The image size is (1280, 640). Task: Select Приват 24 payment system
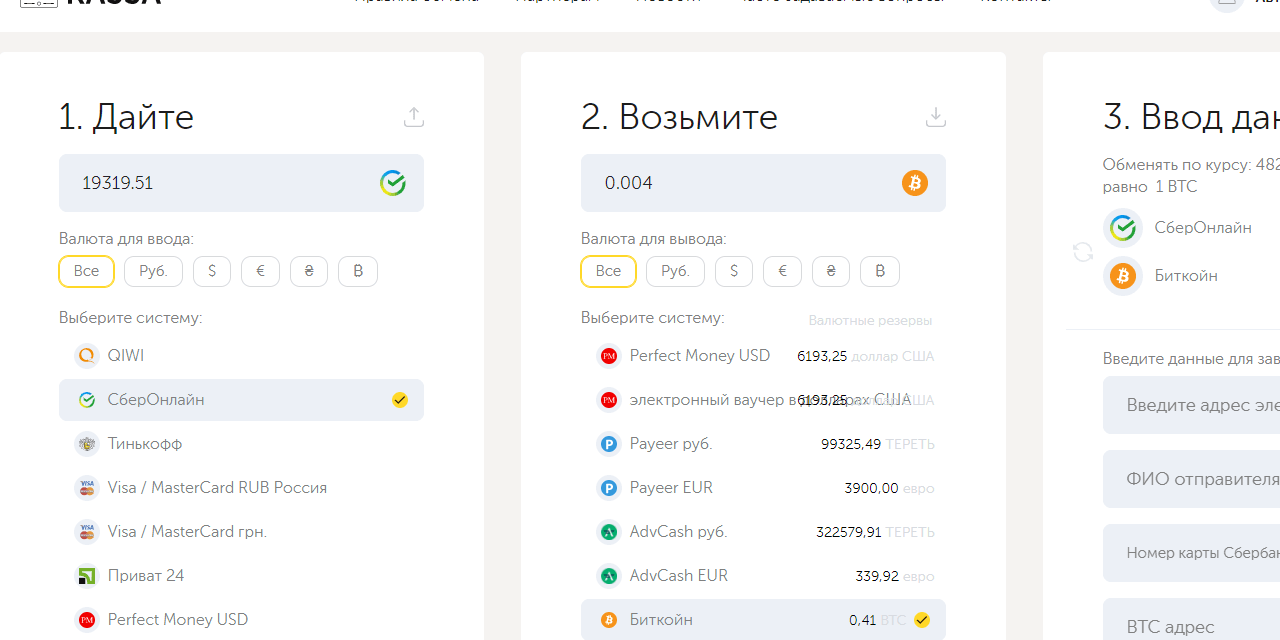pos(146,576)
